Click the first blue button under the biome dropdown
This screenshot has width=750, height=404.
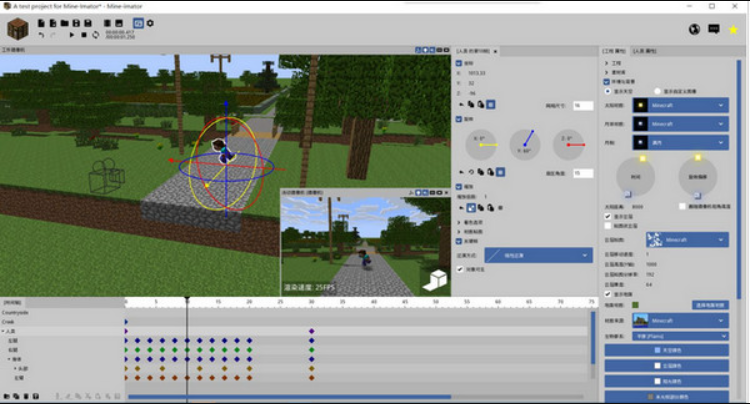[665, 350]
